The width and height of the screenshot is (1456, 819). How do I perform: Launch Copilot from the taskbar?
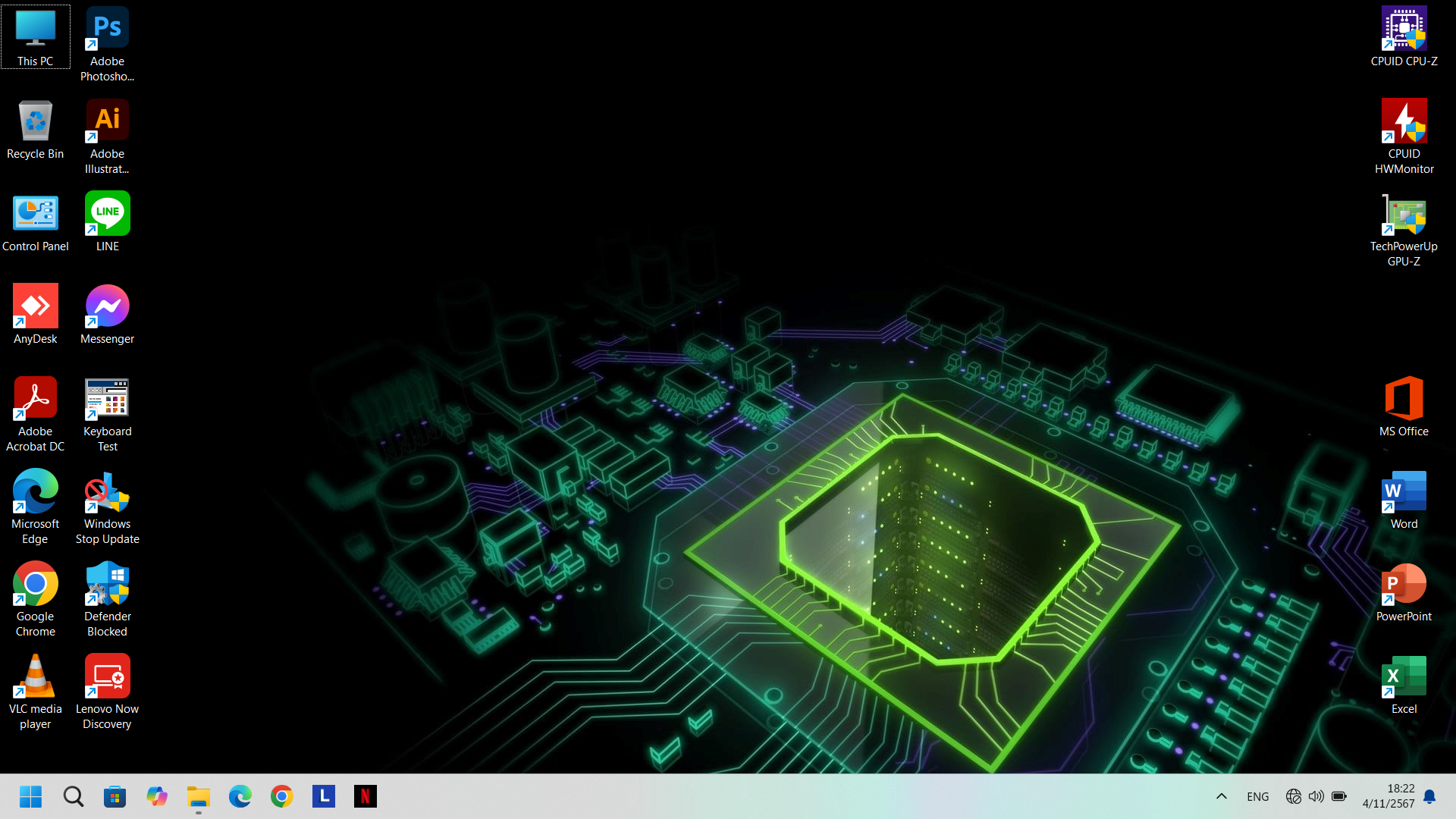(x=157, y=796)
